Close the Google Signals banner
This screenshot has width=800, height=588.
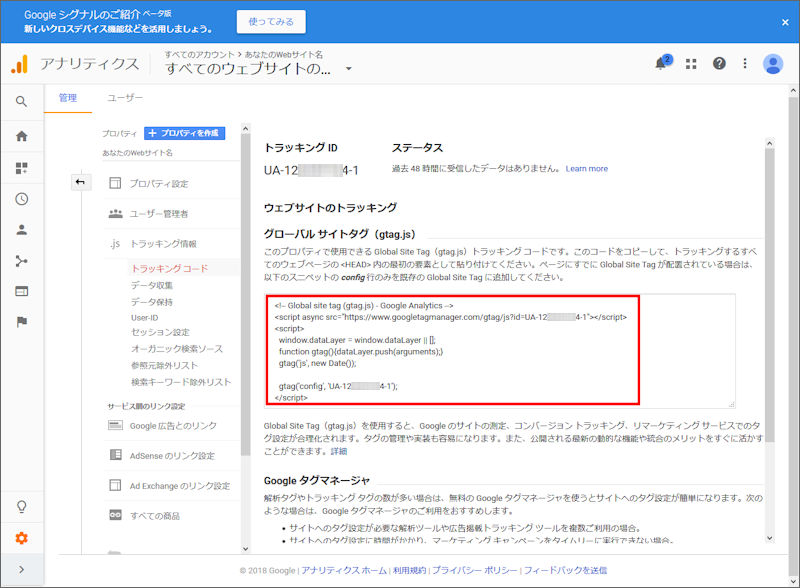785,22
